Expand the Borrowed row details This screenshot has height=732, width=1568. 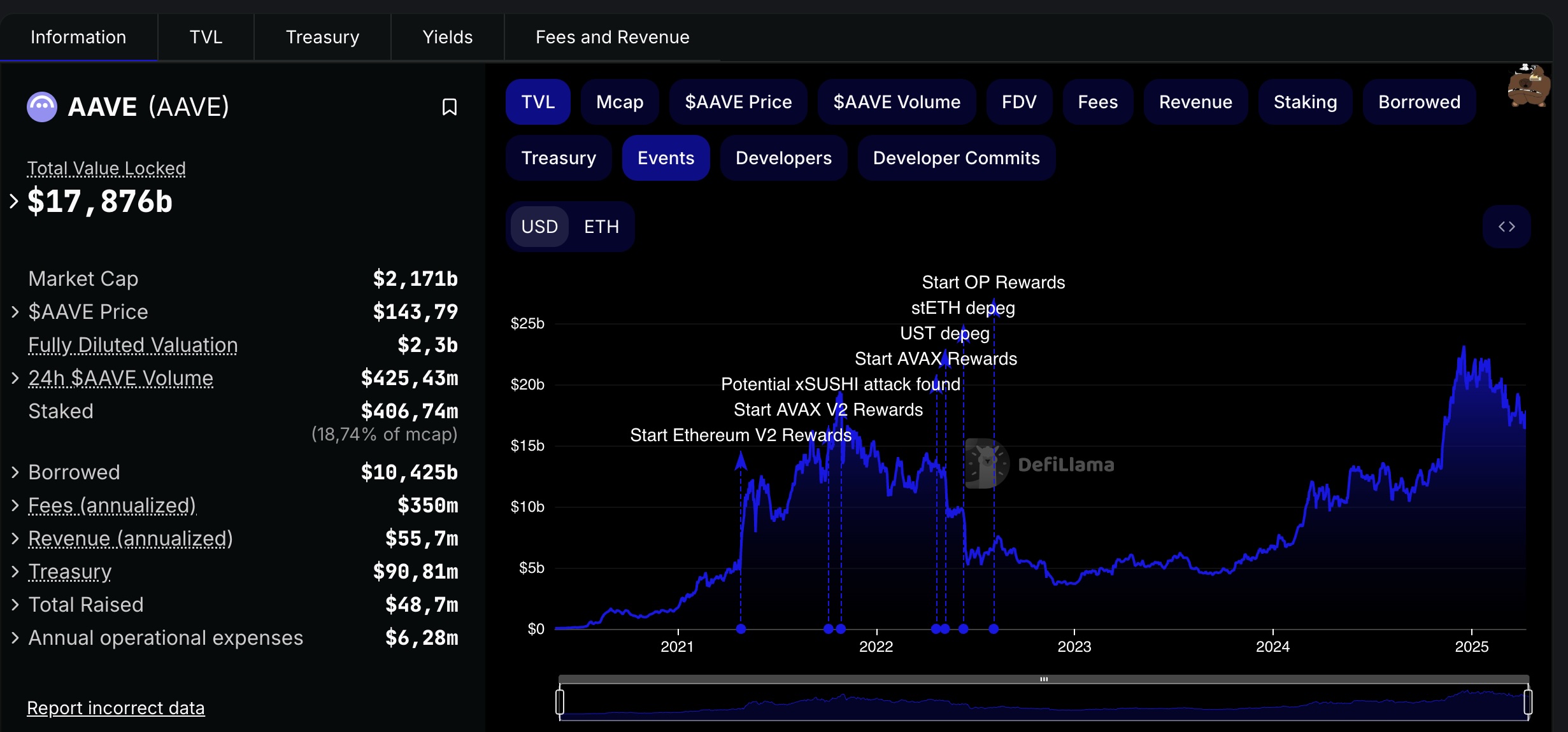pyautogui.click(x=15, y=472)
